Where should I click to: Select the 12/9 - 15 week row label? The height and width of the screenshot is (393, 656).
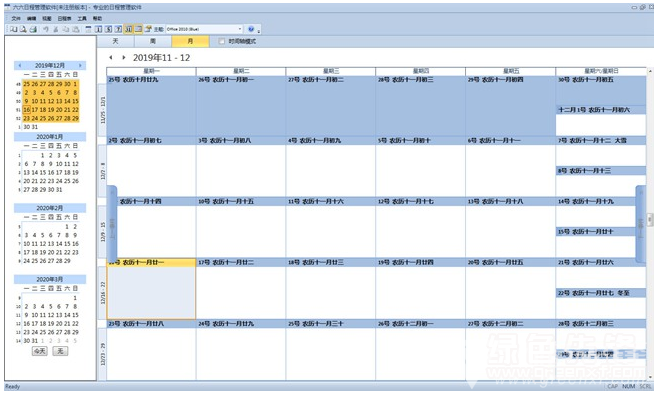[102, 231]
